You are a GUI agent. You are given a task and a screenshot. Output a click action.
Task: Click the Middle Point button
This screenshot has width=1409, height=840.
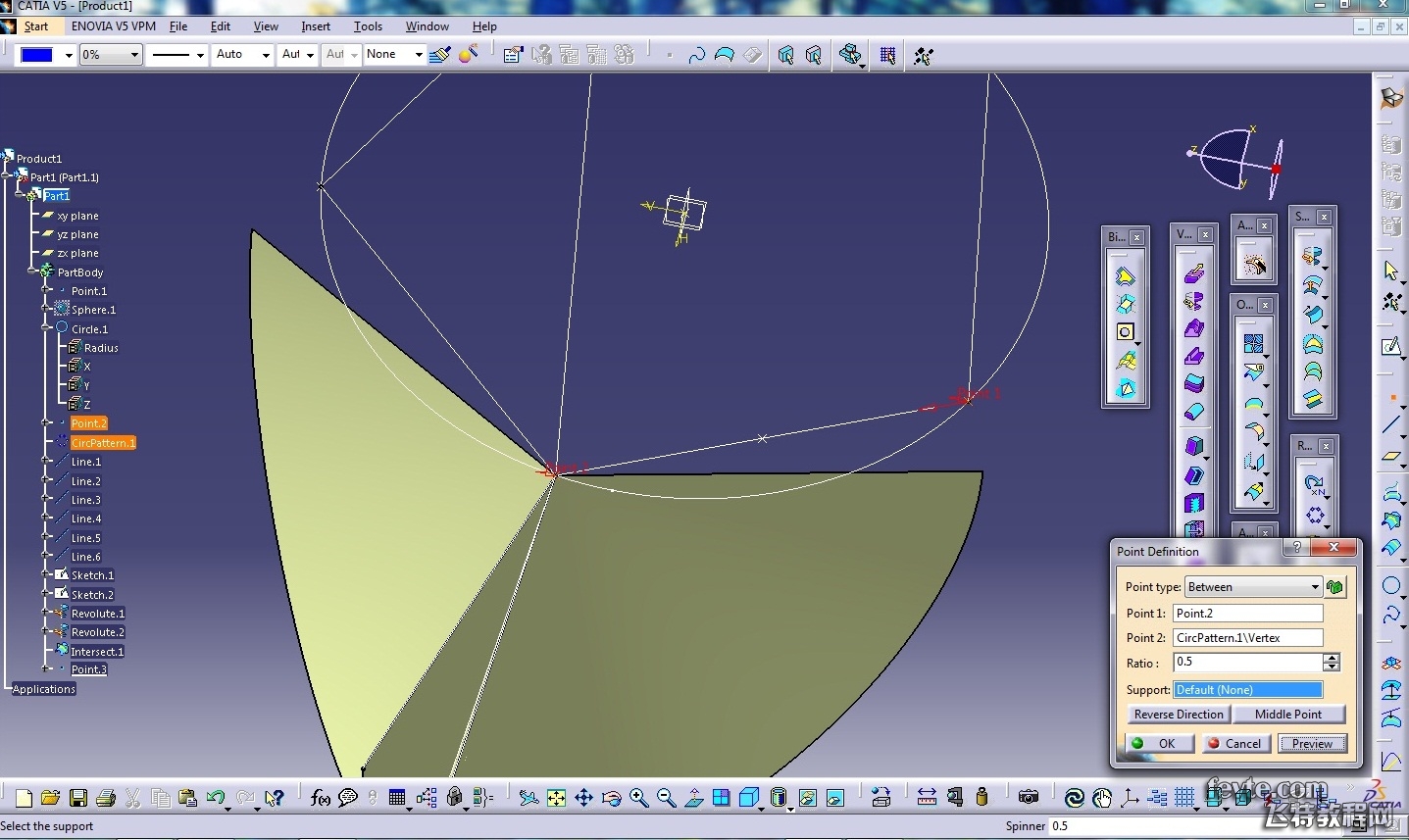(1287, 715)
